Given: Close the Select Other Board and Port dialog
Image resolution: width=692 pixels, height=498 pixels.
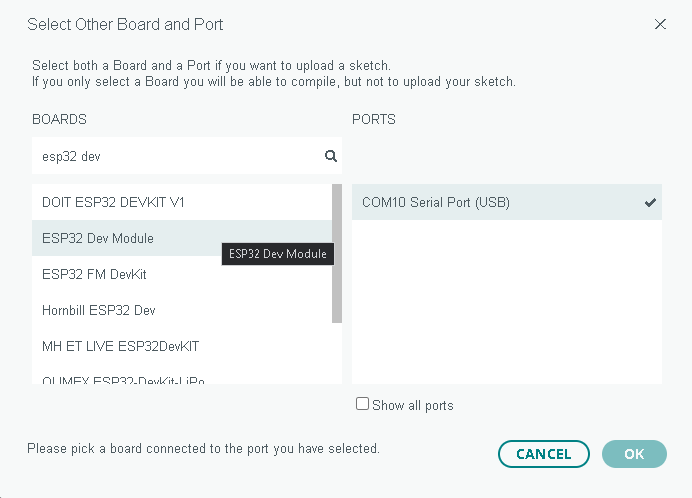Looking at the screenshot, I should click(660, 24).
